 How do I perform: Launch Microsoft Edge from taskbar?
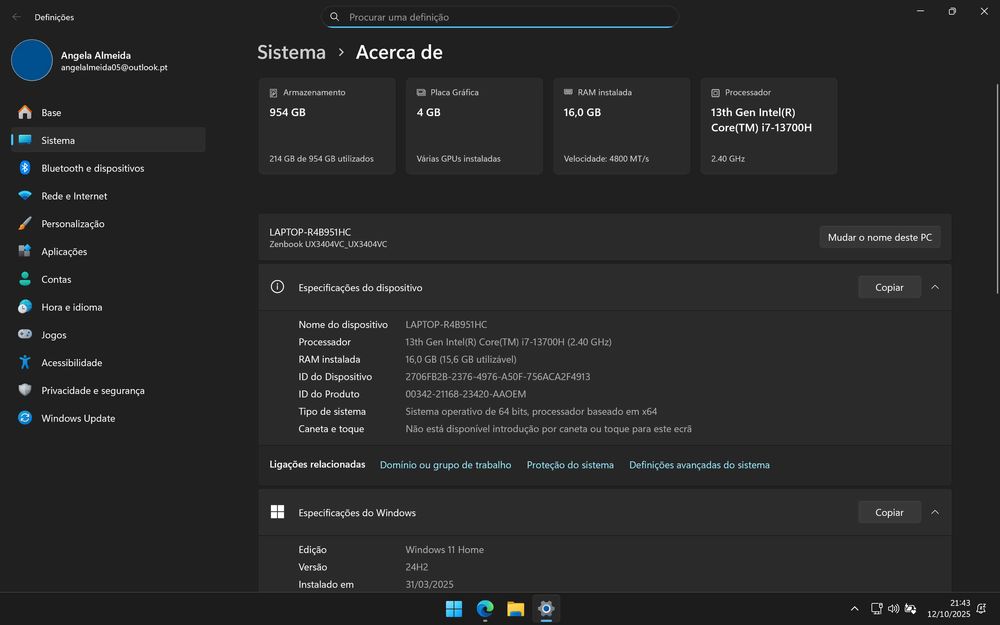(485, 609)
